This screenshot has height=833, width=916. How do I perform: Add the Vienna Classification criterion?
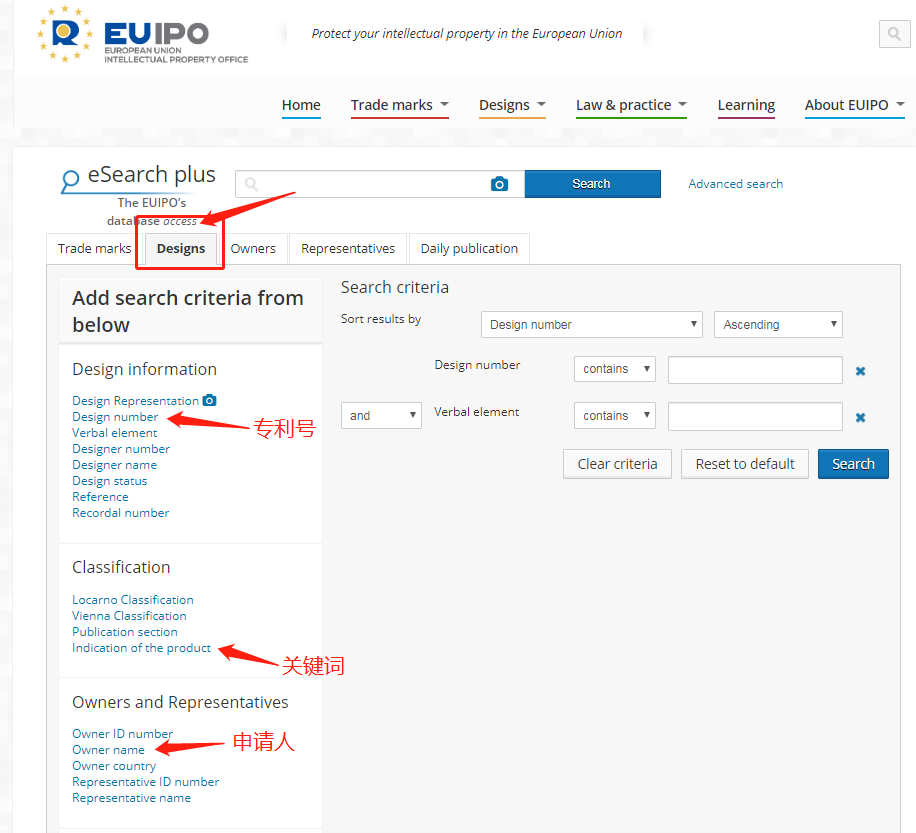(x=129, y=616)
